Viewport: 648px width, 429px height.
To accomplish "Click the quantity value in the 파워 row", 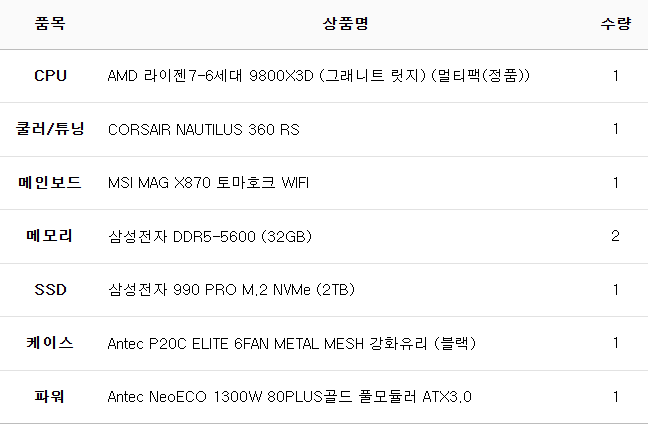I will tap(615, 397).
